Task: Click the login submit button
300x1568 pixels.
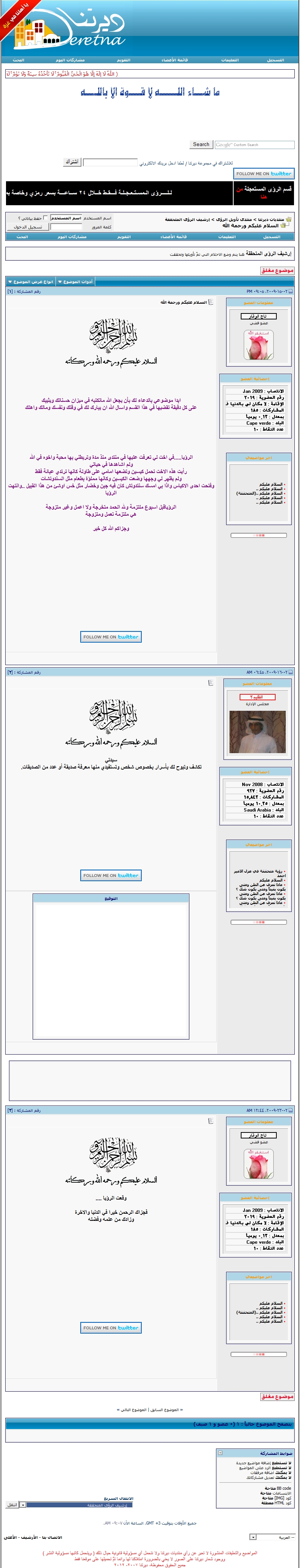Action: 27,227
